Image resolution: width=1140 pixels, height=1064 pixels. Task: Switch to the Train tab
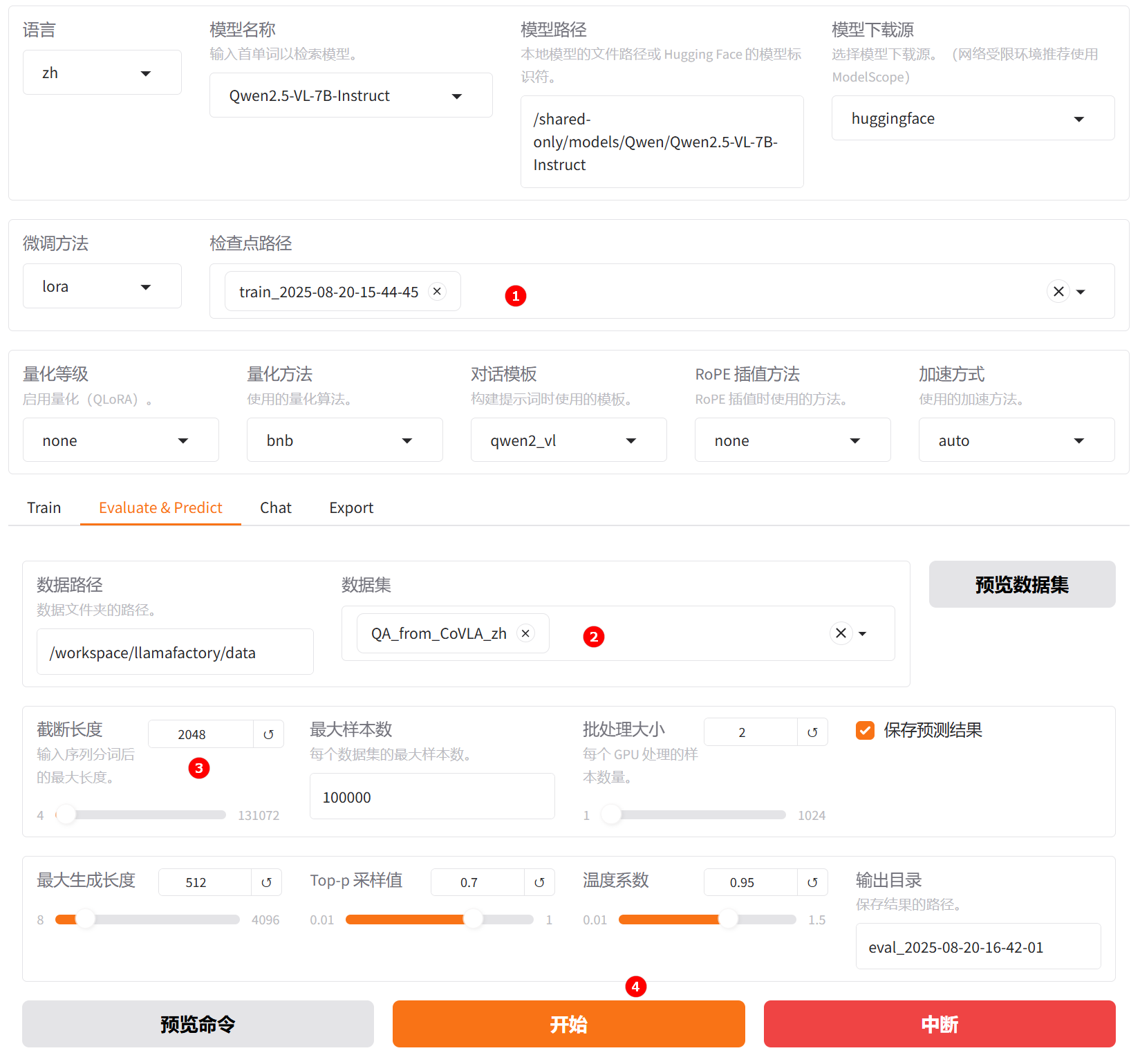(x=44, y=507)
